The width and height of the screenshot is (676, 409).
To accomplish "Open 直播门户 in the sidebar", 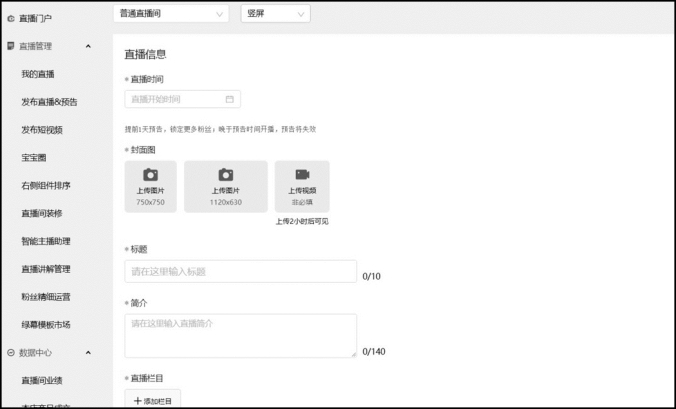I will pos(35,19).
